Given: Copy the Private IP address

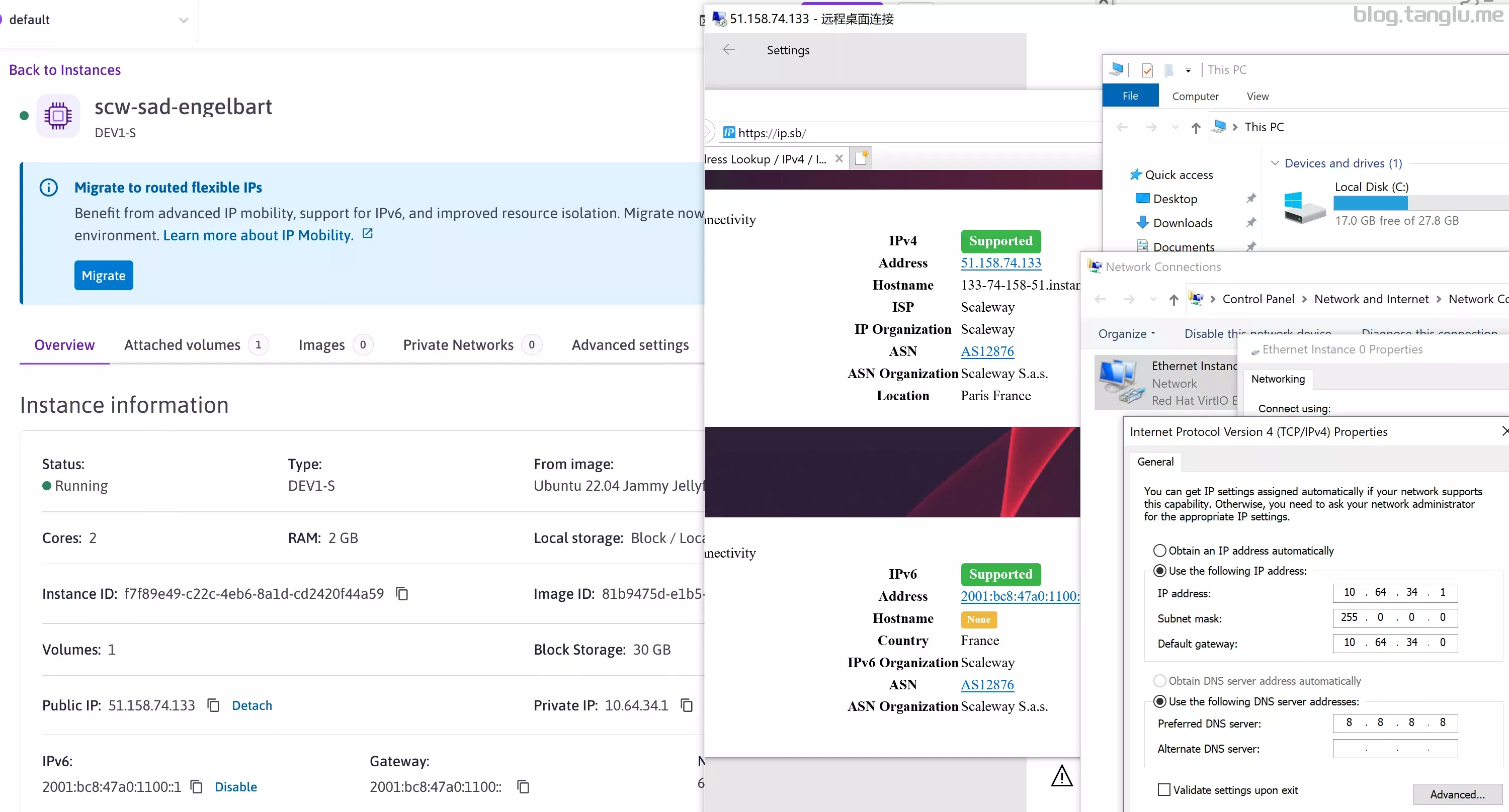Looking at the screenshot, I should (x=687, y=705).
